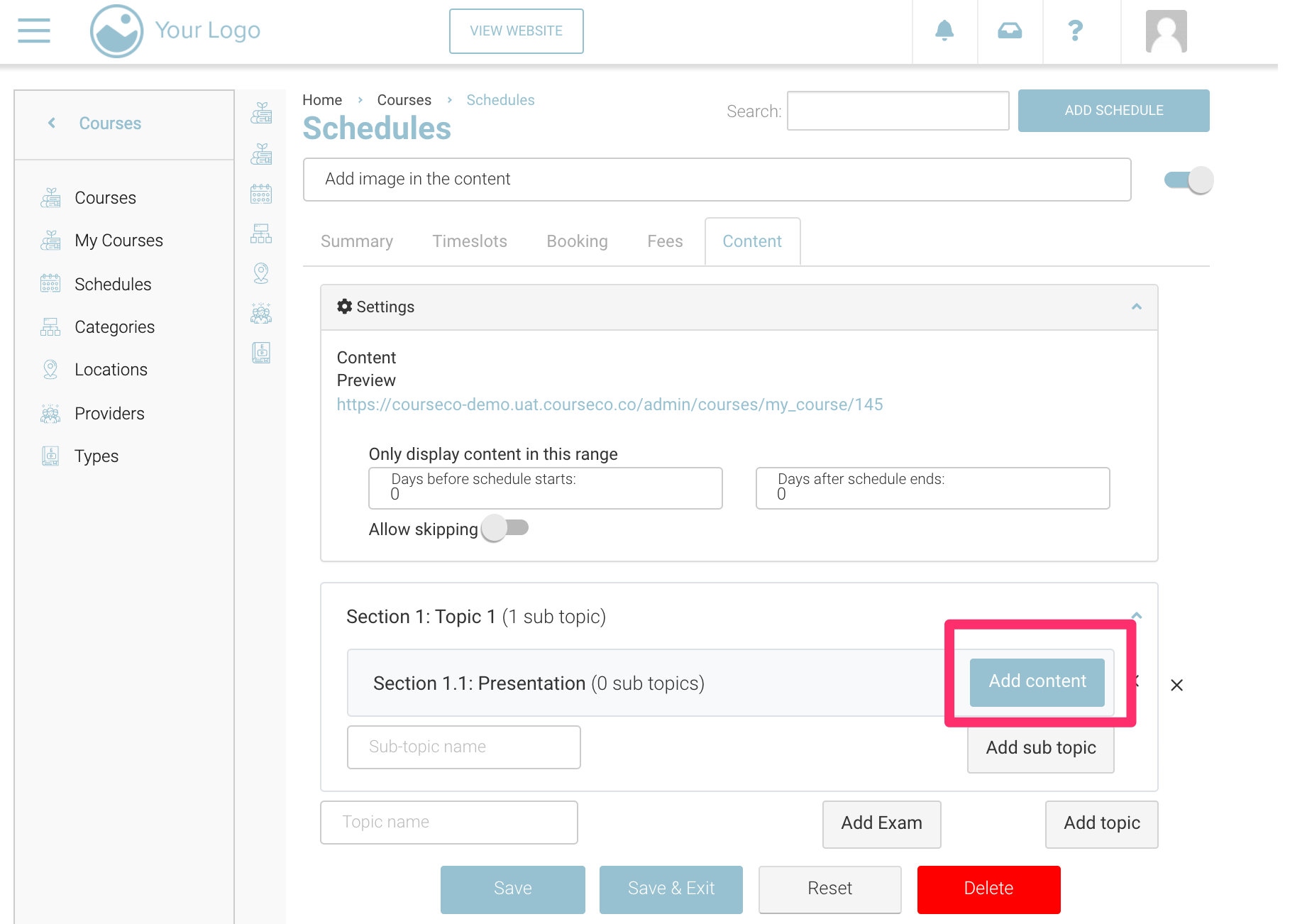Toggle the switch beside the schedule title
This screenshot has height=924, width=1307.
[1189, 180]
